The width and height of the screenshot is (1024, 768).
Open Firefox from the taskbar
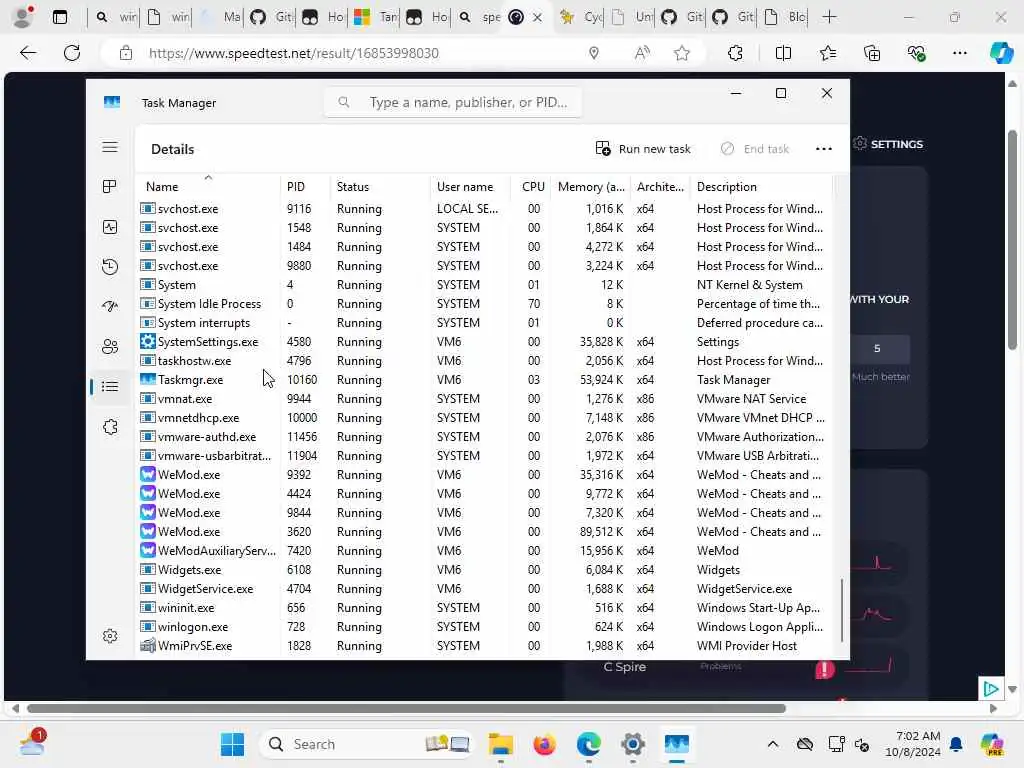coord(544,744)
